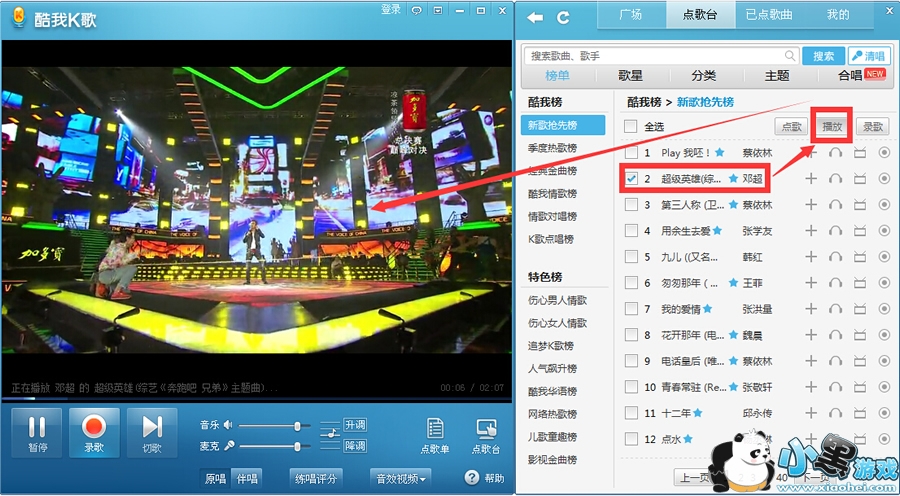Tick the 全选 checkbox
The height and width of the screenshot is (496, 900).
point(631,126)
